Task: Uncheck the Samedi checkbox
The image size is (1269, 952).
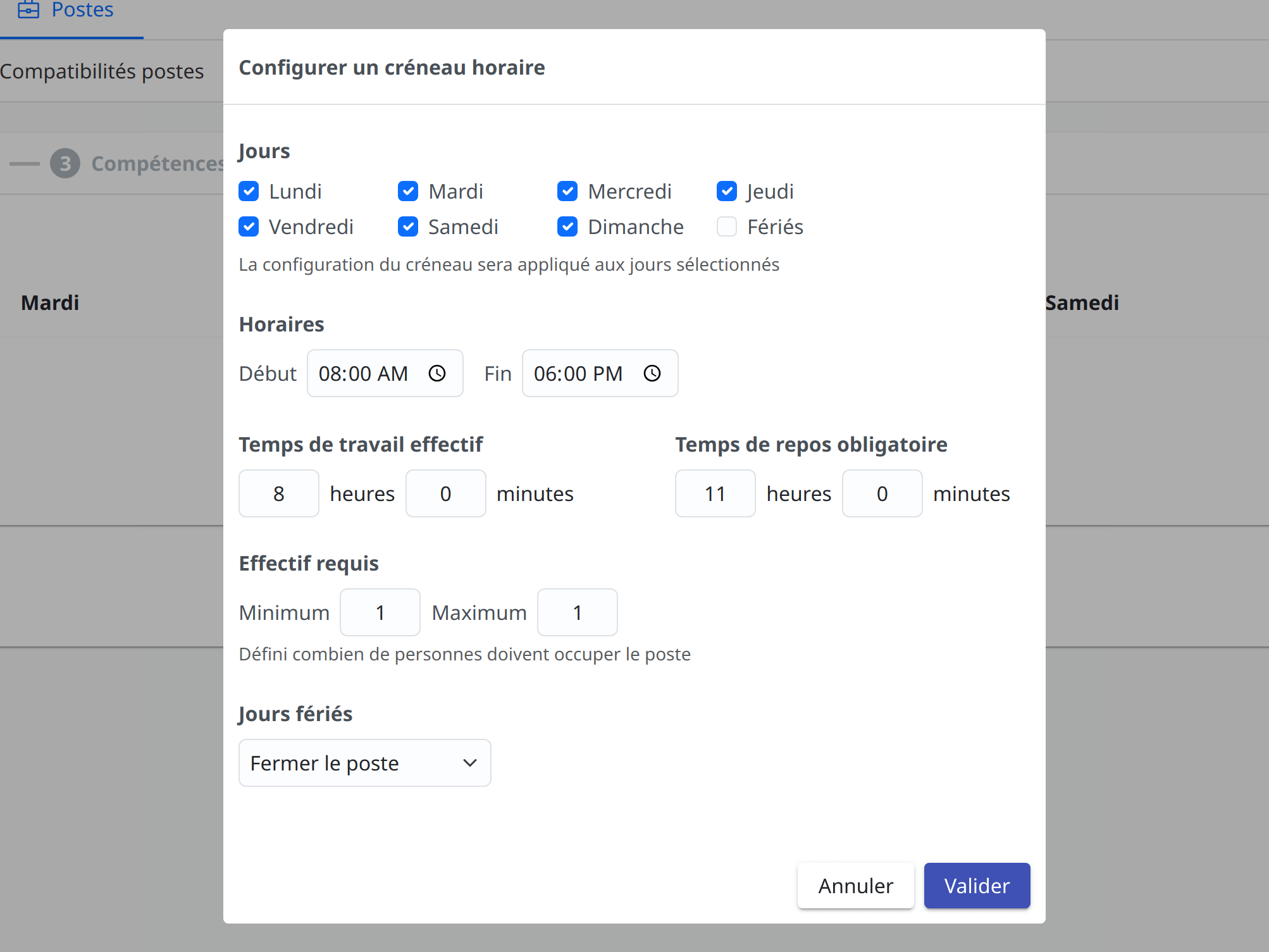Action: tap(408, 226)
